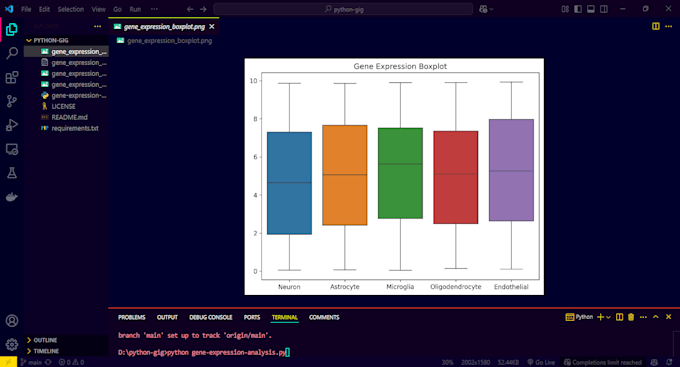Show the hidden menus via the menu bar ellipsis
The width and height of the screenshot is (680, 367).
[x=154, y=9]
